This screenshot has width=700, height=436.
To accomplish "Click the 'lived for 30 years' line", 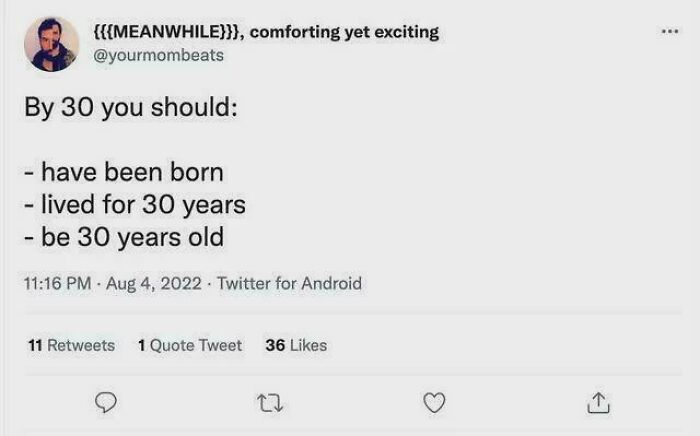I will pyautogui.click(x=135, y=206).
